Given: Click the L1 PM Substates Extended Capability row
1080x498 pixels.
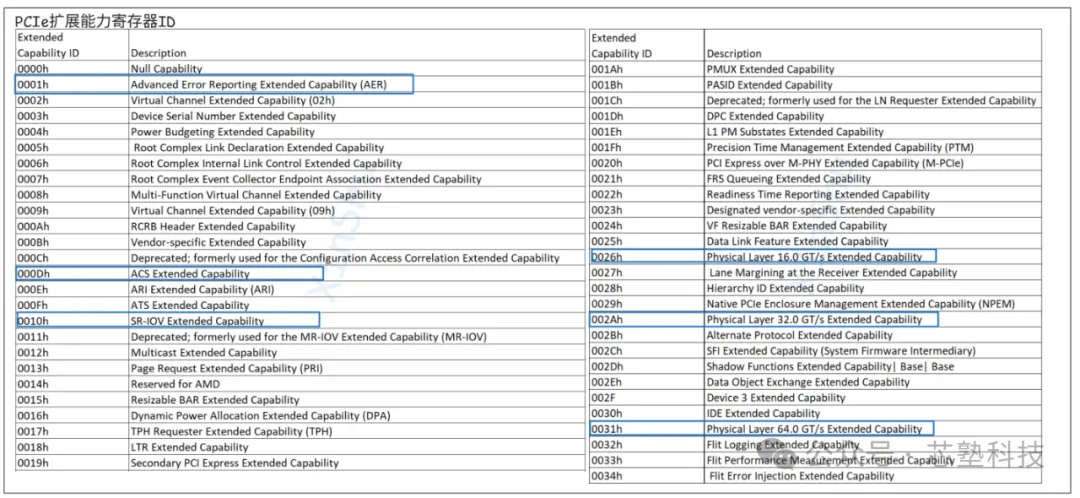Looking at the screenshot, I should tap(795, 132).
